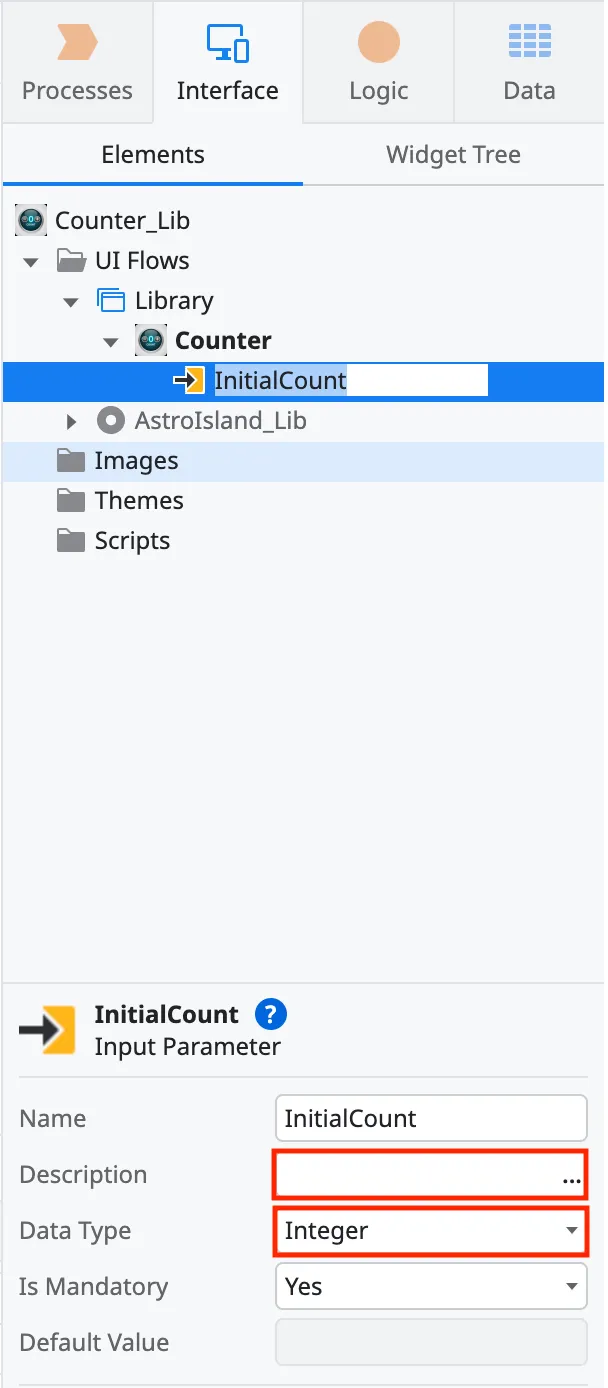Open the Elements tab
608x1388 pixels.
pyautogui.click(x=152, y=154)
